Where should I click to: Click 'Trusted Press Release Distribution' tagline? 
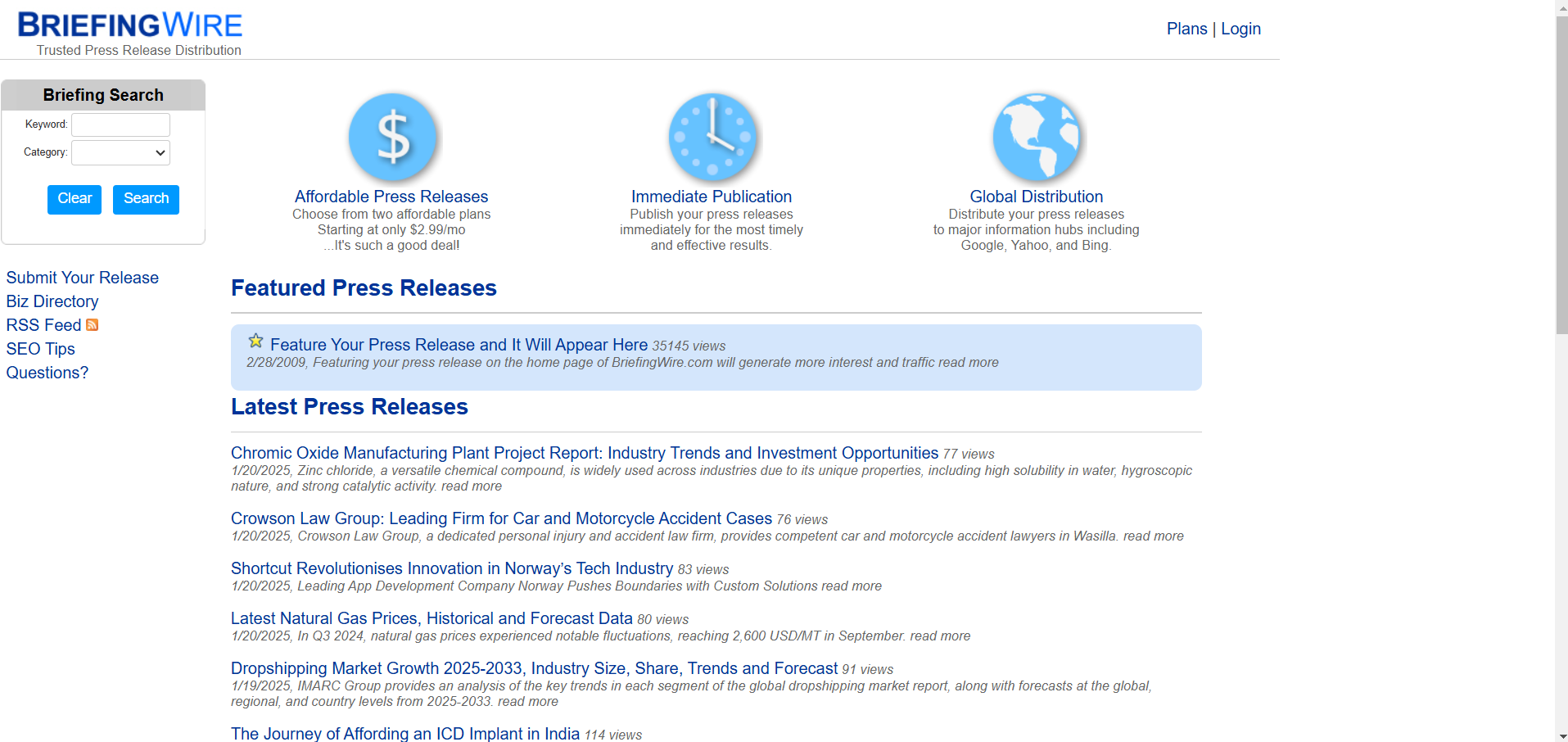click(139, 50)
